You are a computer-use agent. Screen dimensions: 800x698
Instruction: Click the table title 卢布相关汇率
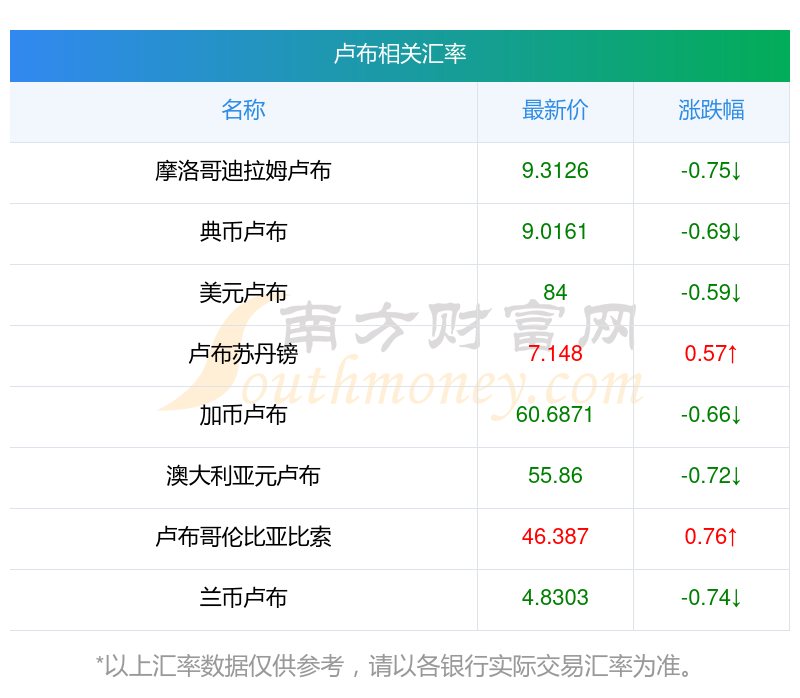point(400,54)
